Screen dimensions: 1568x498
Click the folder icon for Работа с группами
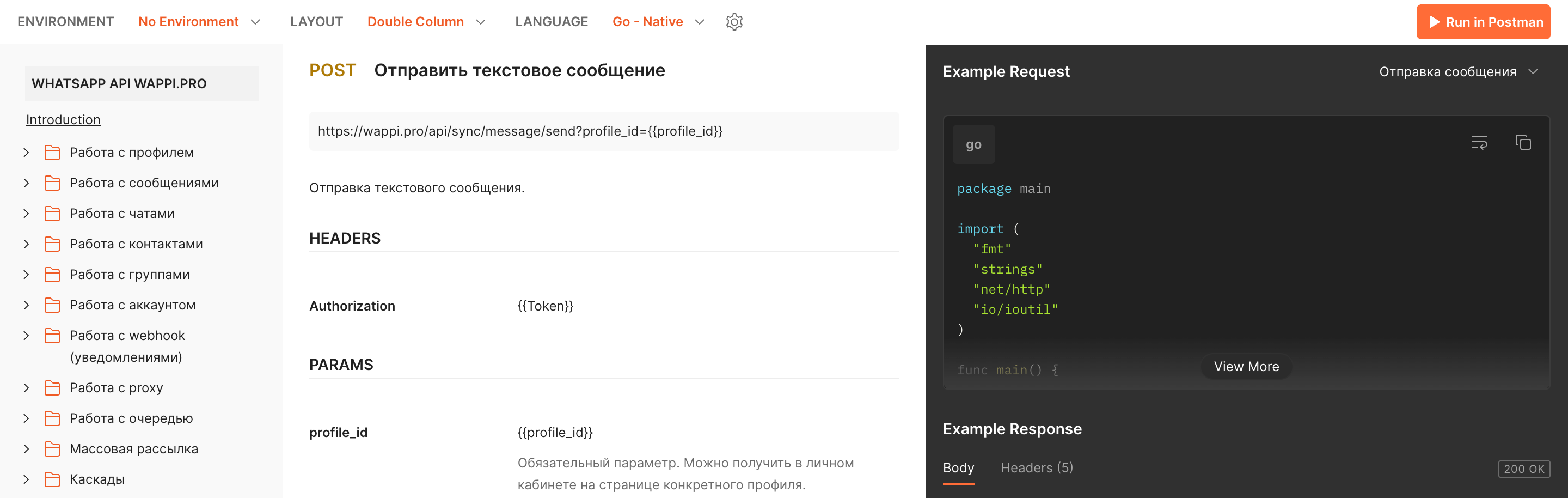tap(52, 275)
